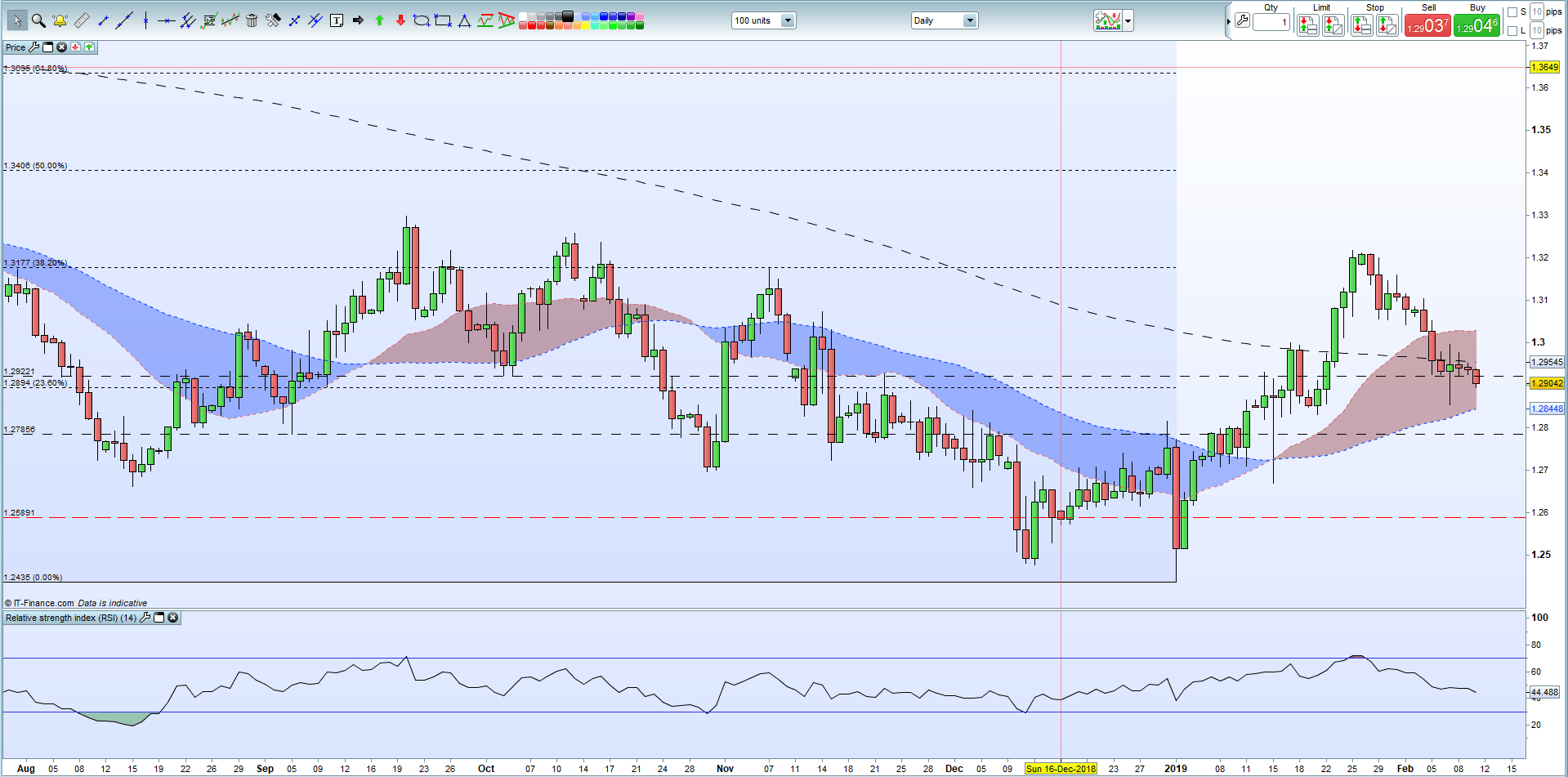Screen dimensions: 1568x777
Task: Pick the pink color swatch
Action: 640,16
